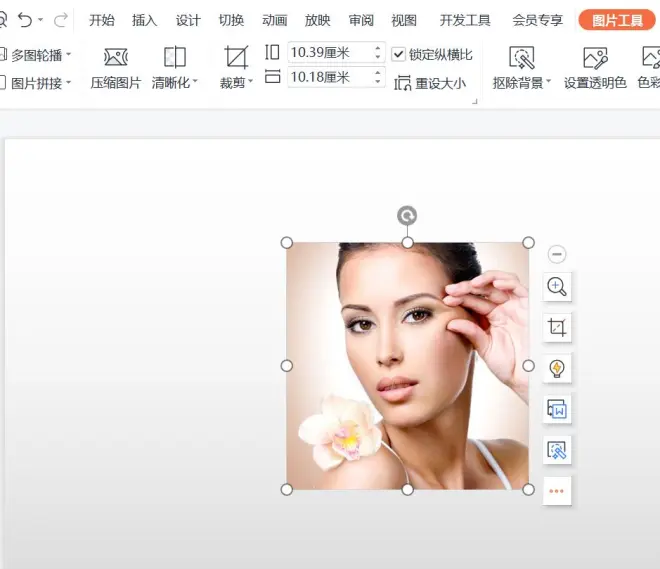Increase height with the stepper up arrow

point(378,48)
